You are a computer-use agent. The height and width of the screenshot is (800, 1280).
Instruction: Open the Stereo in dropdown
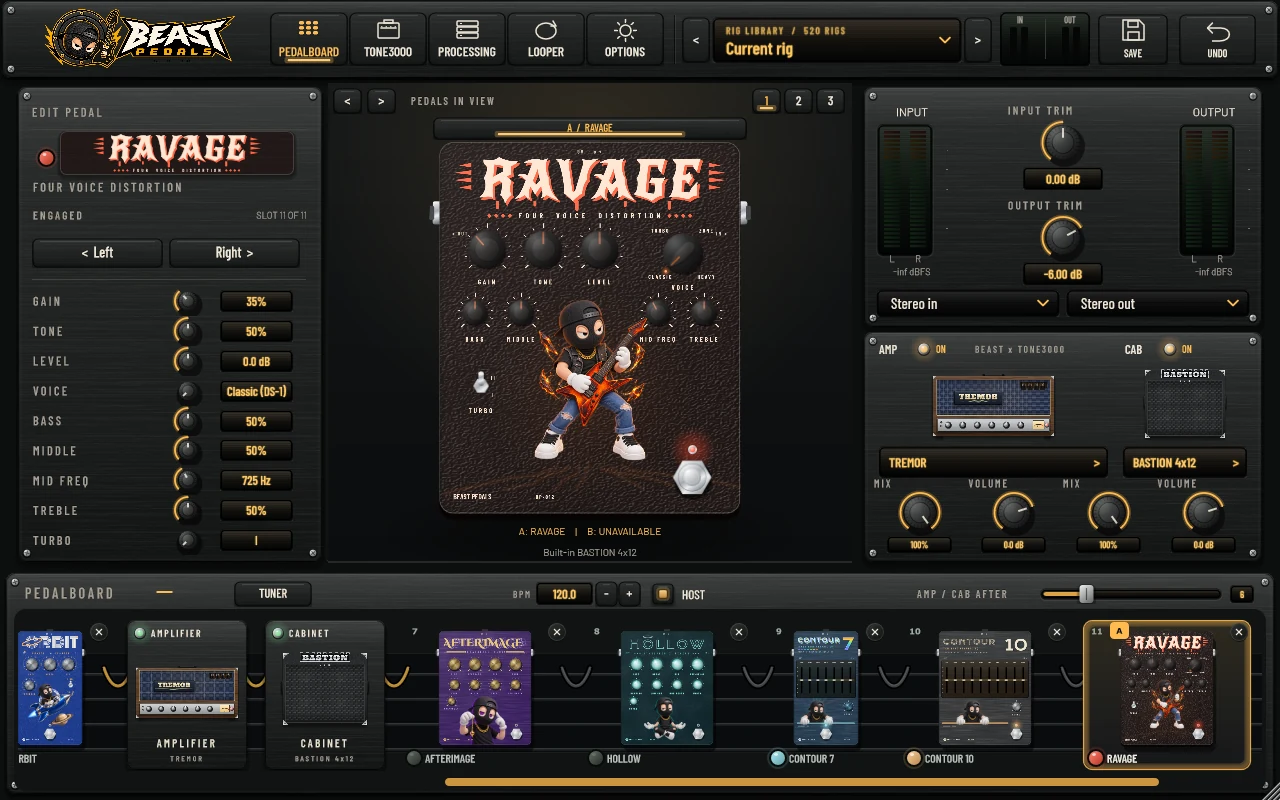[967, 303]
